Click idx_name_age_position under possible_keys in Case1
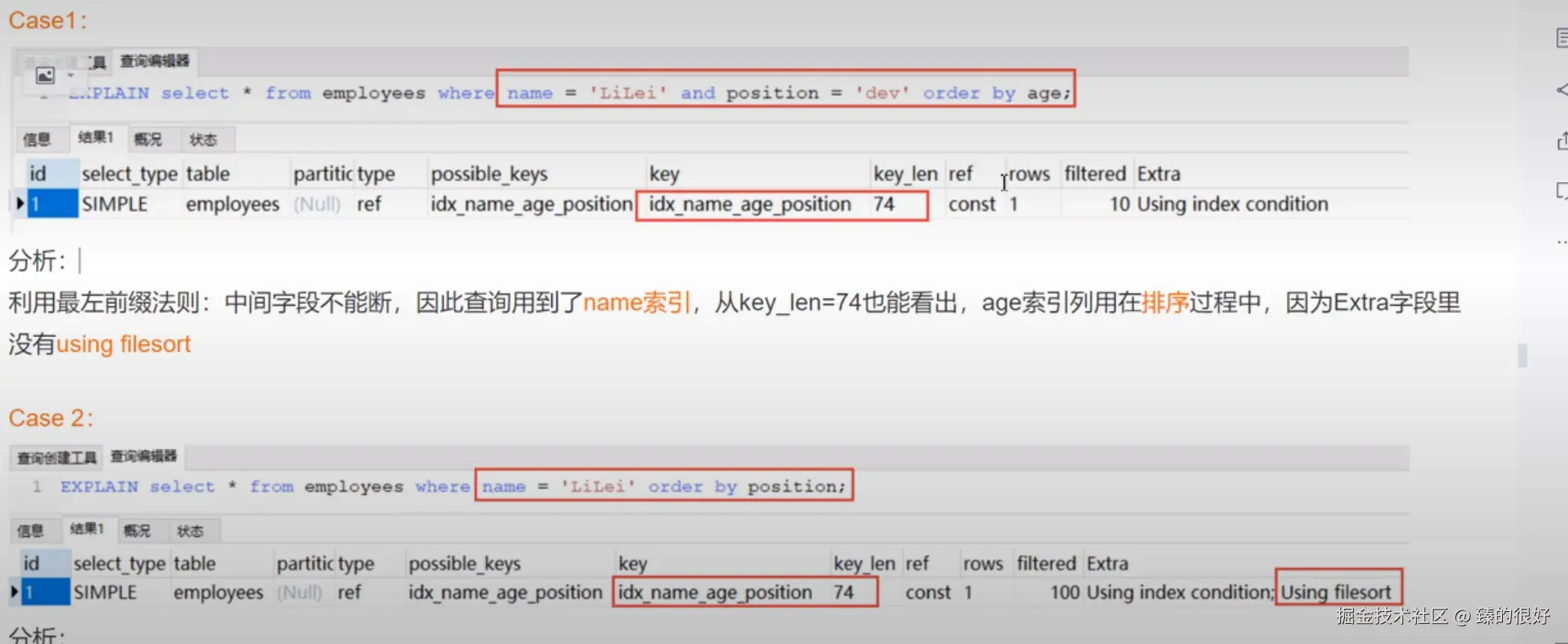This screenshot has height=644, width=1568. (531, 204)
